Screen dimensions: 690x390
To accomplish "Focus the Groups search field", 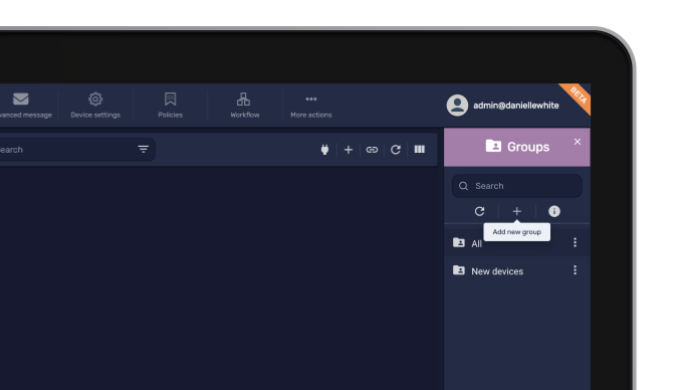I will (517, 186).
